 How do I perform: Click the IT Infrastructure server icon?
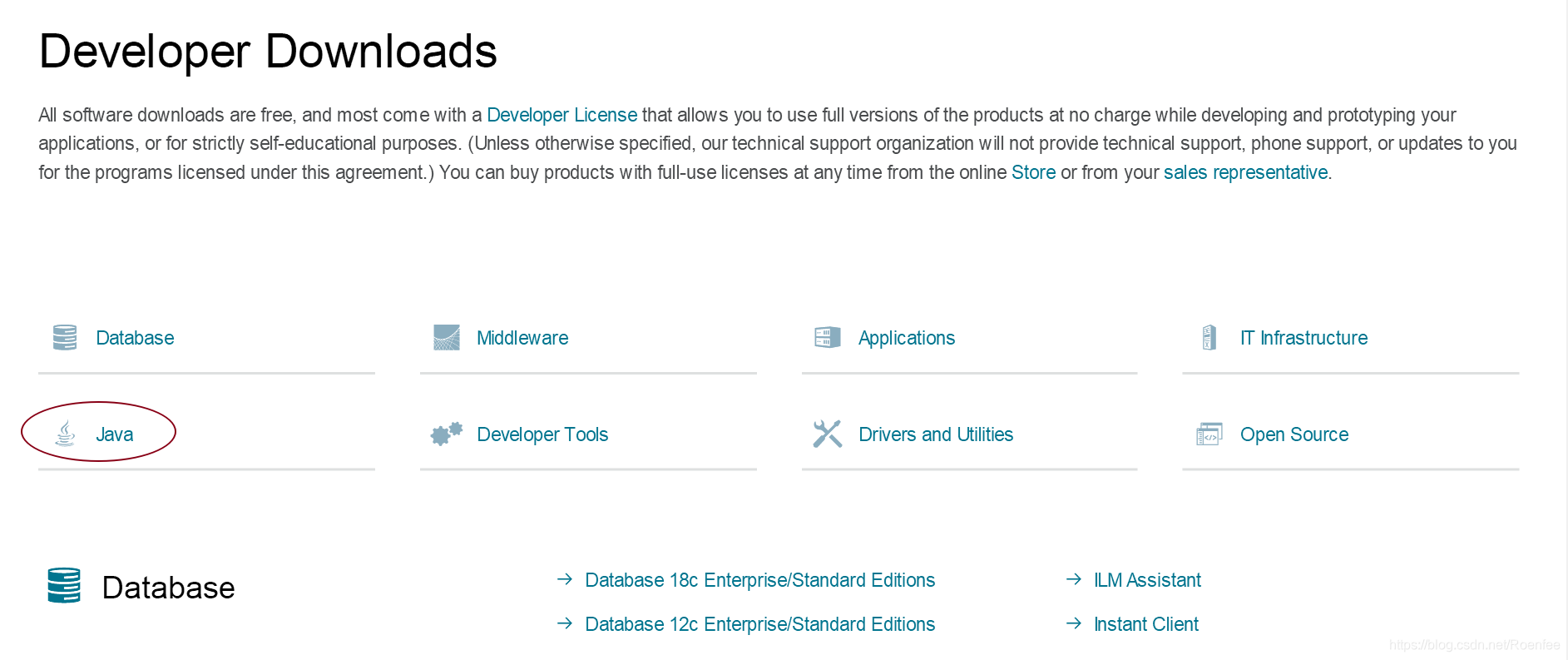[x=1209, y=337]
